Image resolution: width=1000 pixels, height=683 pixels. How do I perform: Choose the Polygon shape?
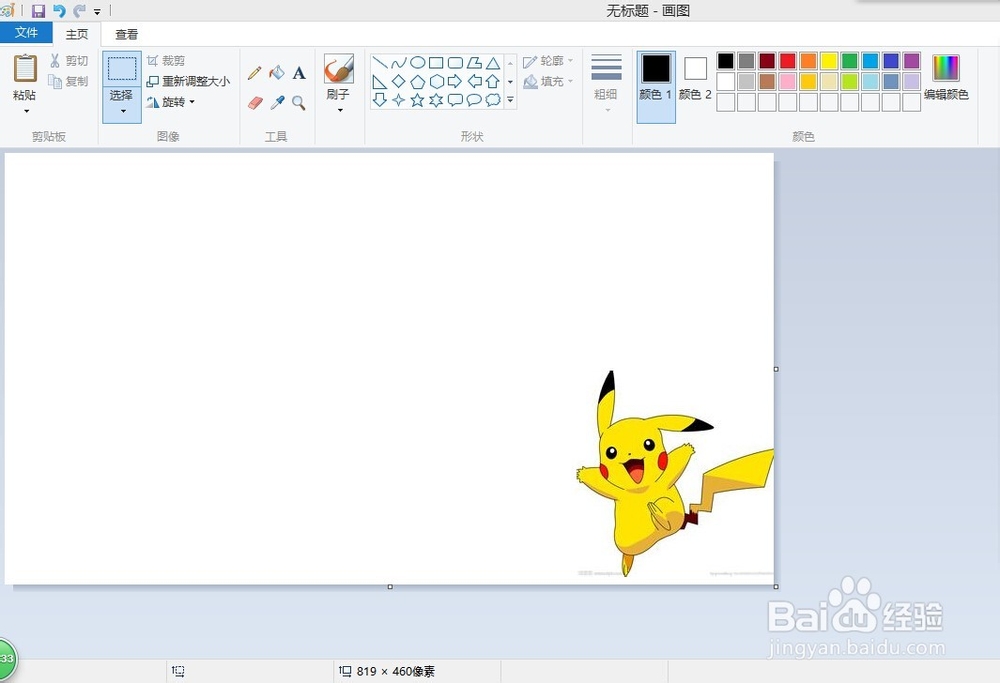pos(474,62)
